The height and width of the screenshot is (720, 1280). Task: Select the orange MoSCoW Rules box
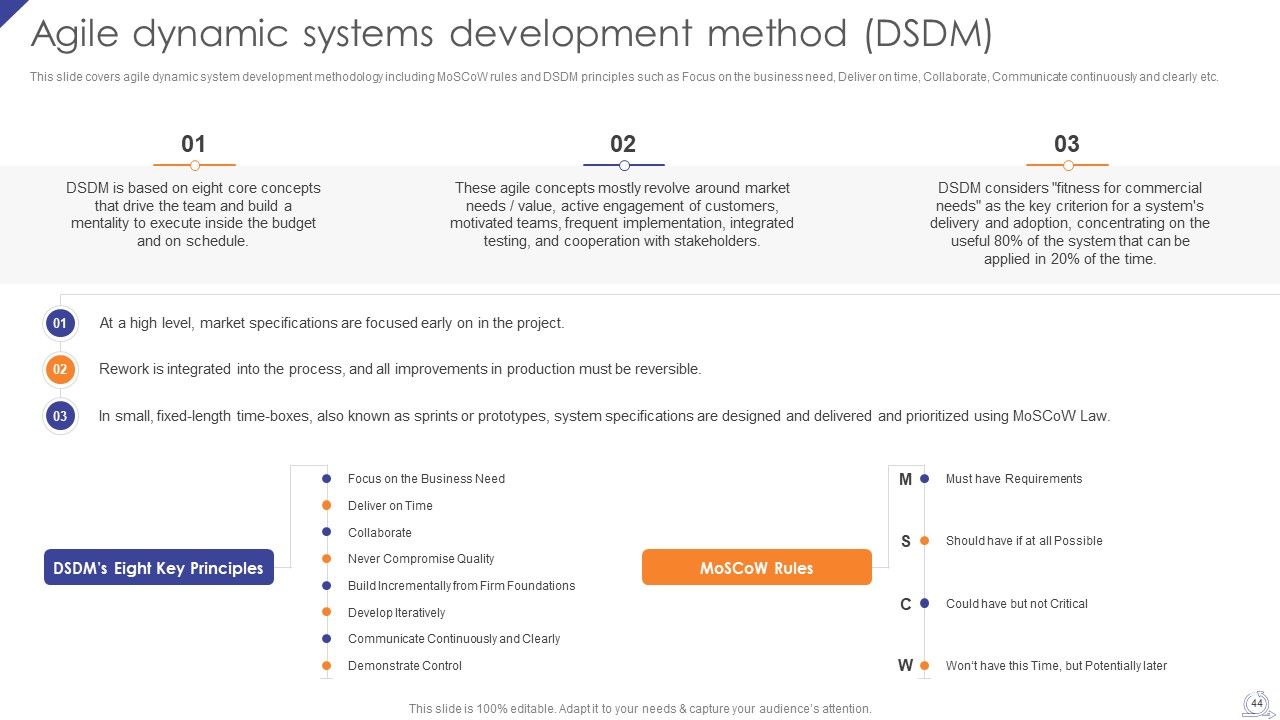(x=757, y=567)
